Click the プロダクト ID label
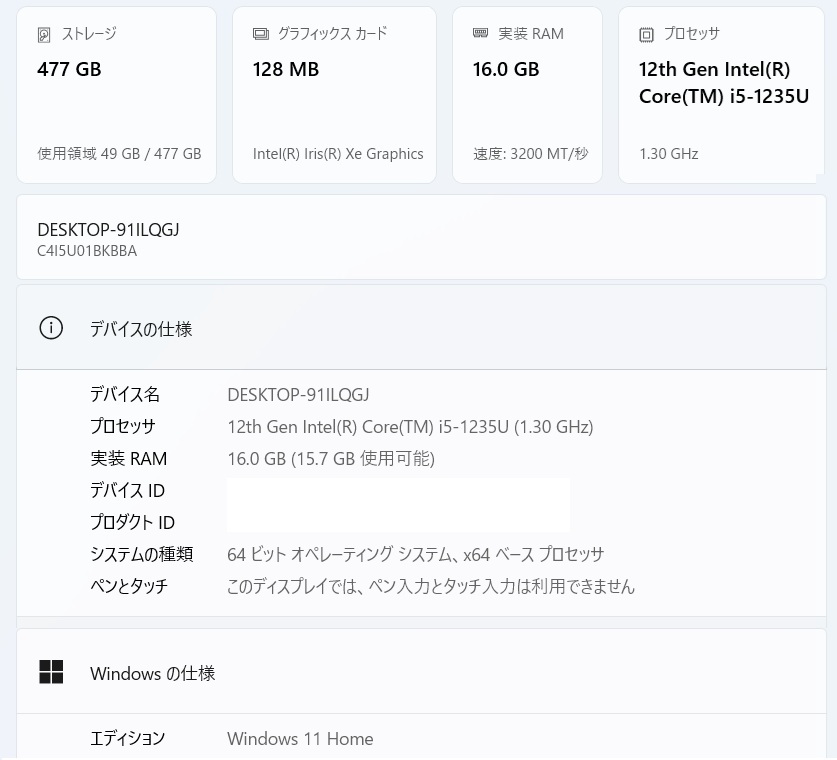 (132, 522)
